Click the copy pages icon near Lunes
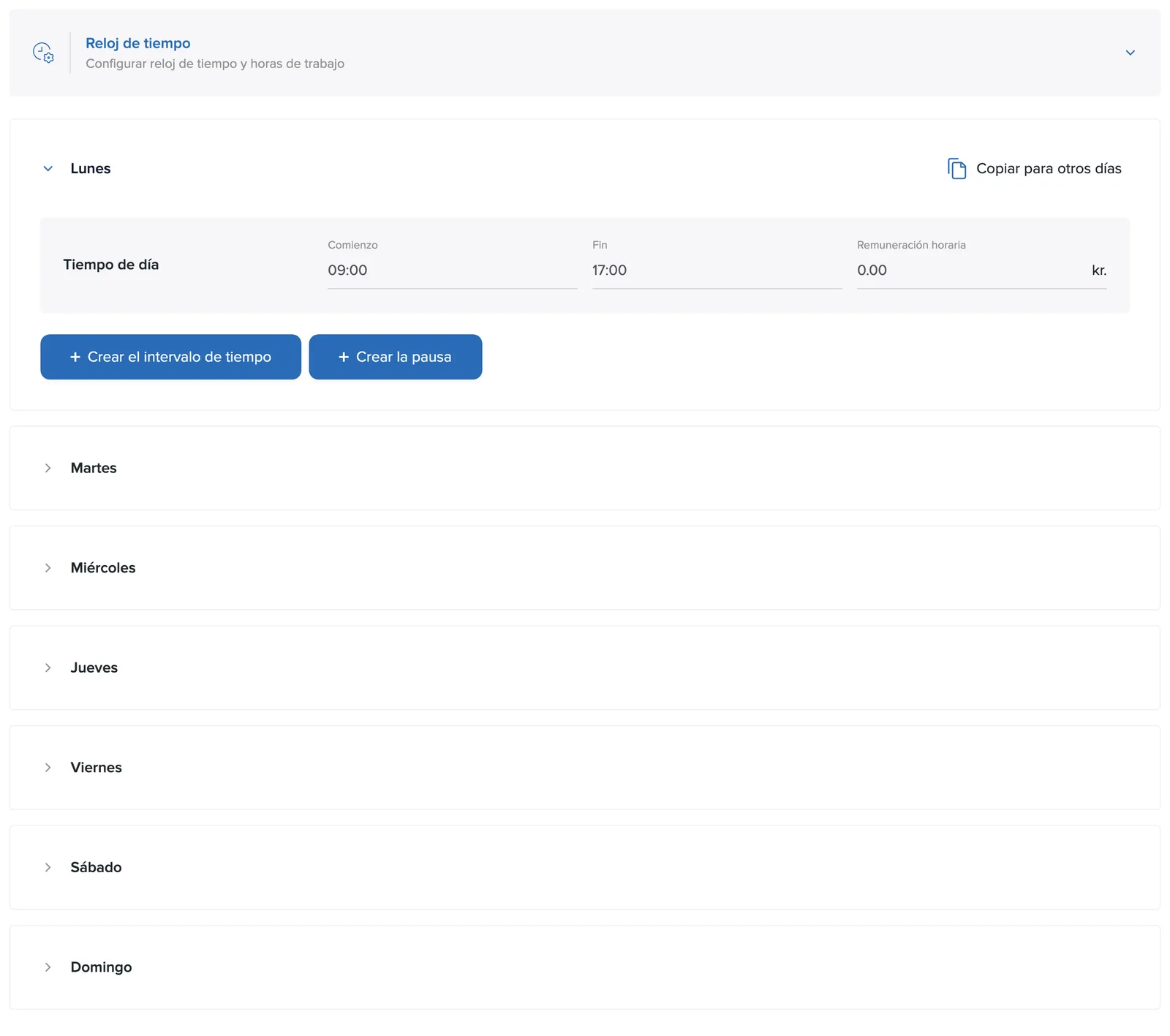Image resolution: width=1170 pixels, height=1036 pixels. coord(956,169)
